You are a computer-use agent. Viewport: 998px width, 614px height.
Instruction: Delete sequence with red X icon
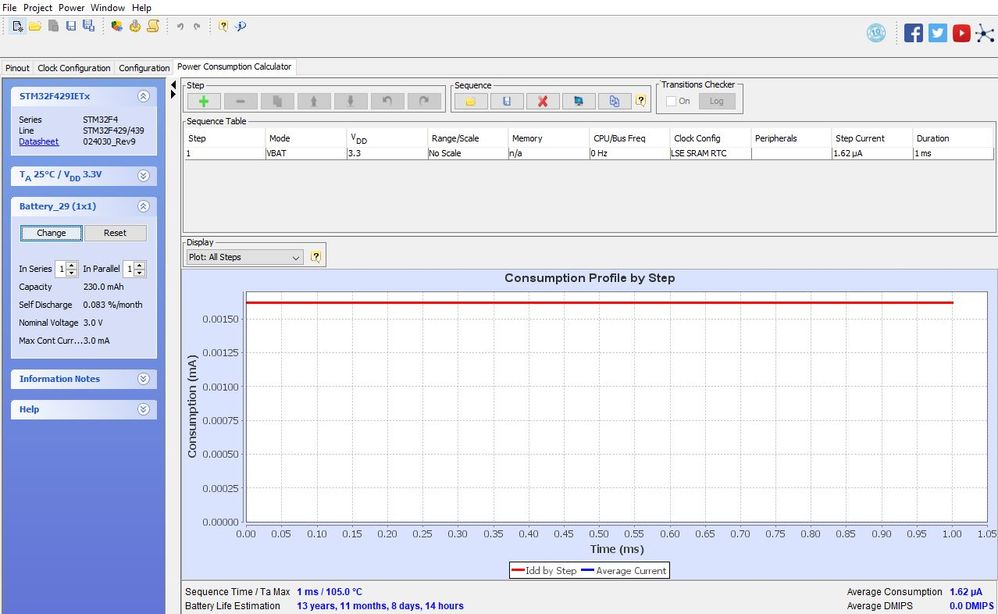(x=542, y=101)
